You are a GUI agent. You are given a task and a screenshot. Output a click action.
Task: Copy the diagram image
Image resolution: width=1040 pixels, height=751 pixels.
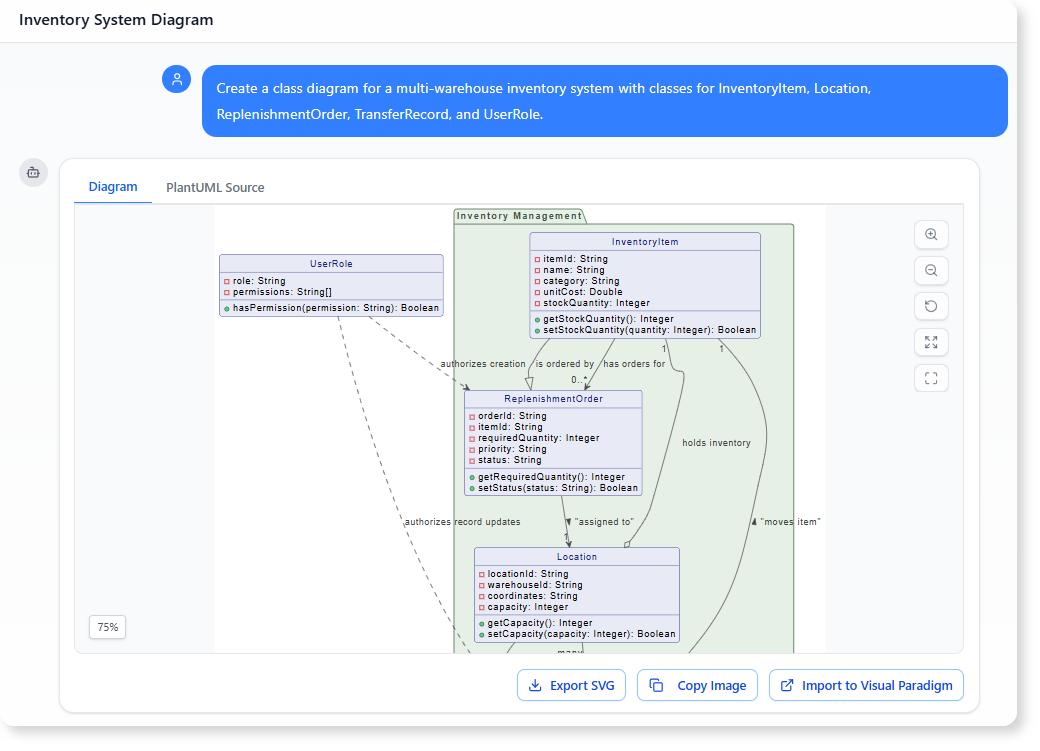tap(697, 685)
